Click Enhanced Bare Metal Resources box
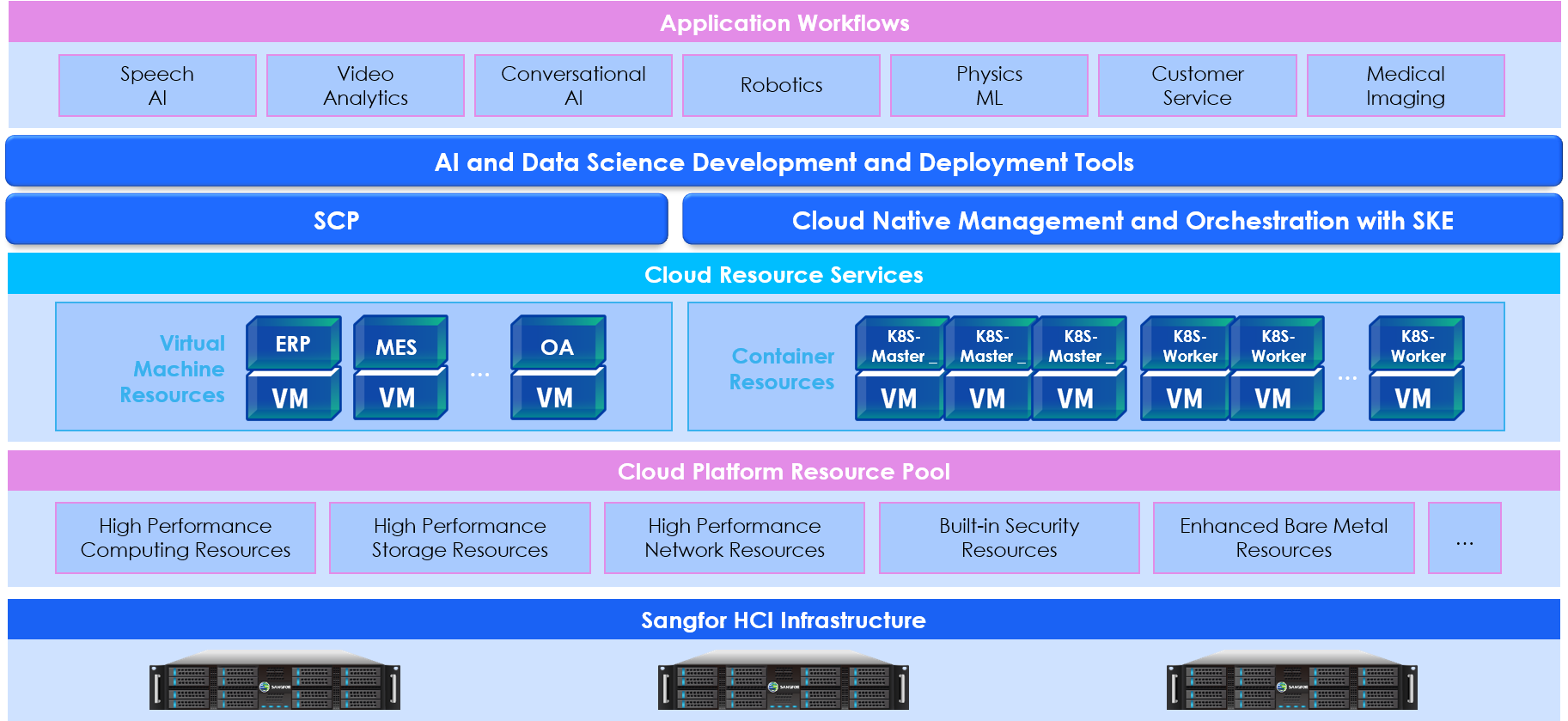Screen dimensions: 1568x721 tap(1284, 538)
